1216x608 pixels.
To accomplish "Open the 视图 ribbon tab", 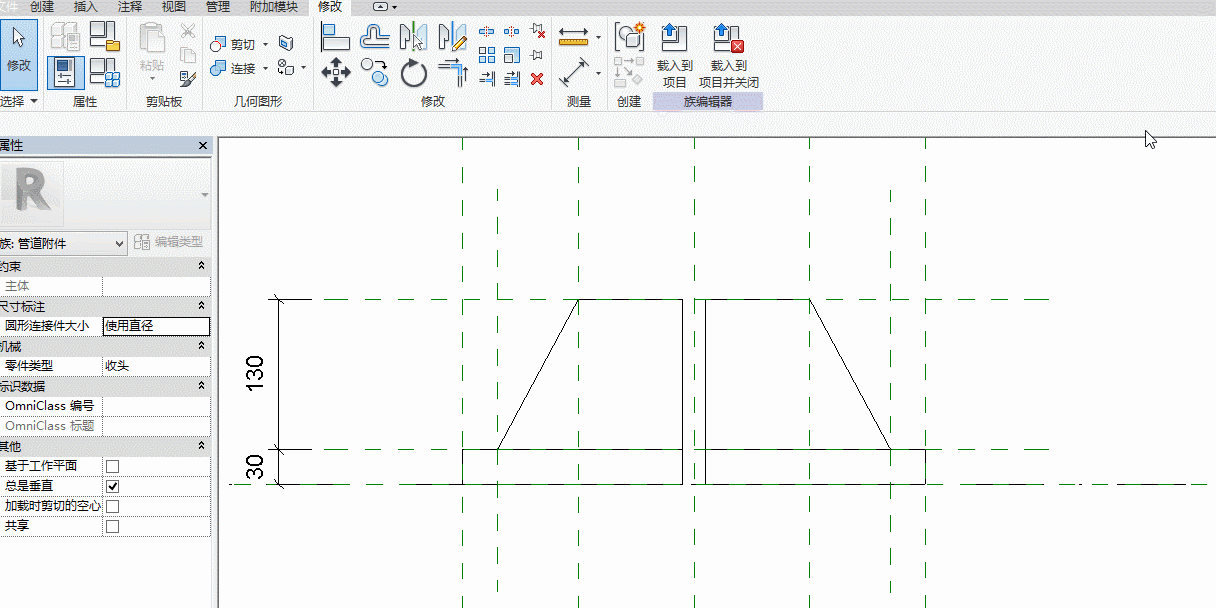I will [x=174, y=7].
